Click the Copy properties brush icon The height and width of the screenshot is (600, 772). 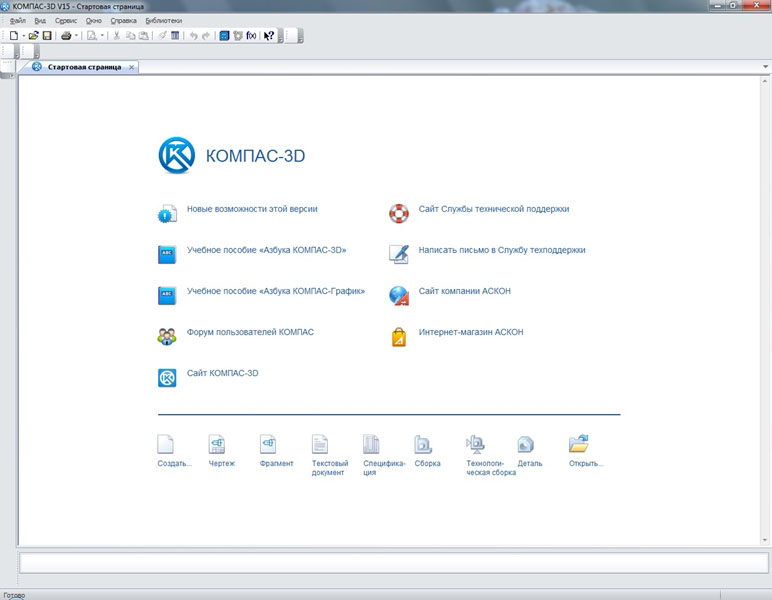[162, 35]
